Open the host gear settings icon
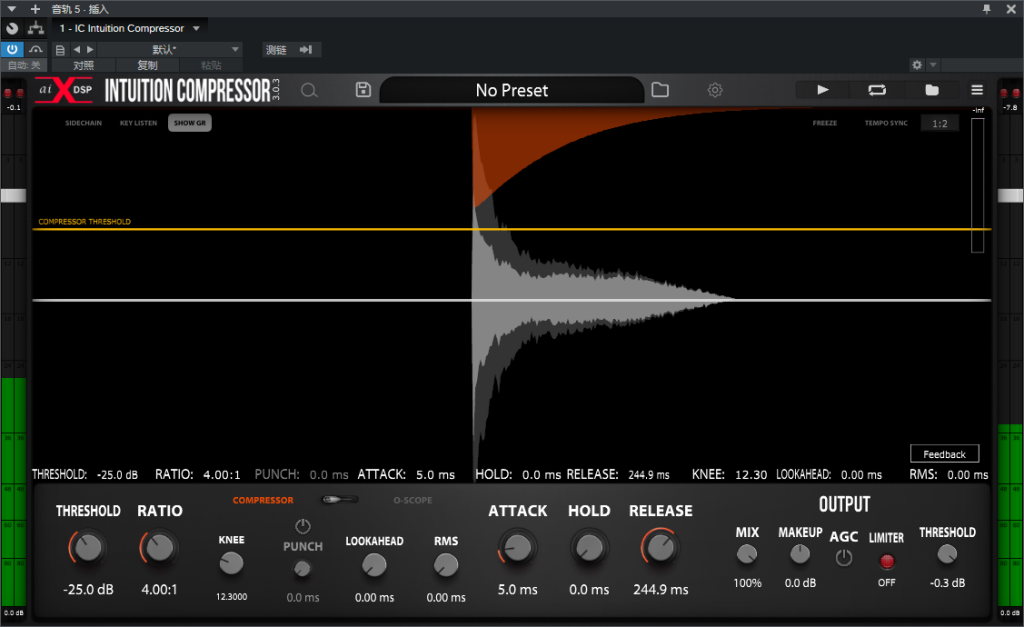 click(917, 65)
